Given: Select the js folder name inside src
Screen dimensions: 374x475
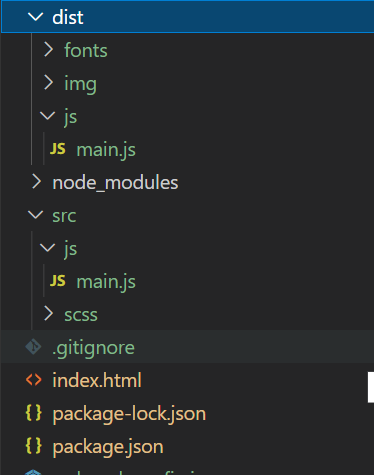Looking at the screenshot, I should point(70,249).
